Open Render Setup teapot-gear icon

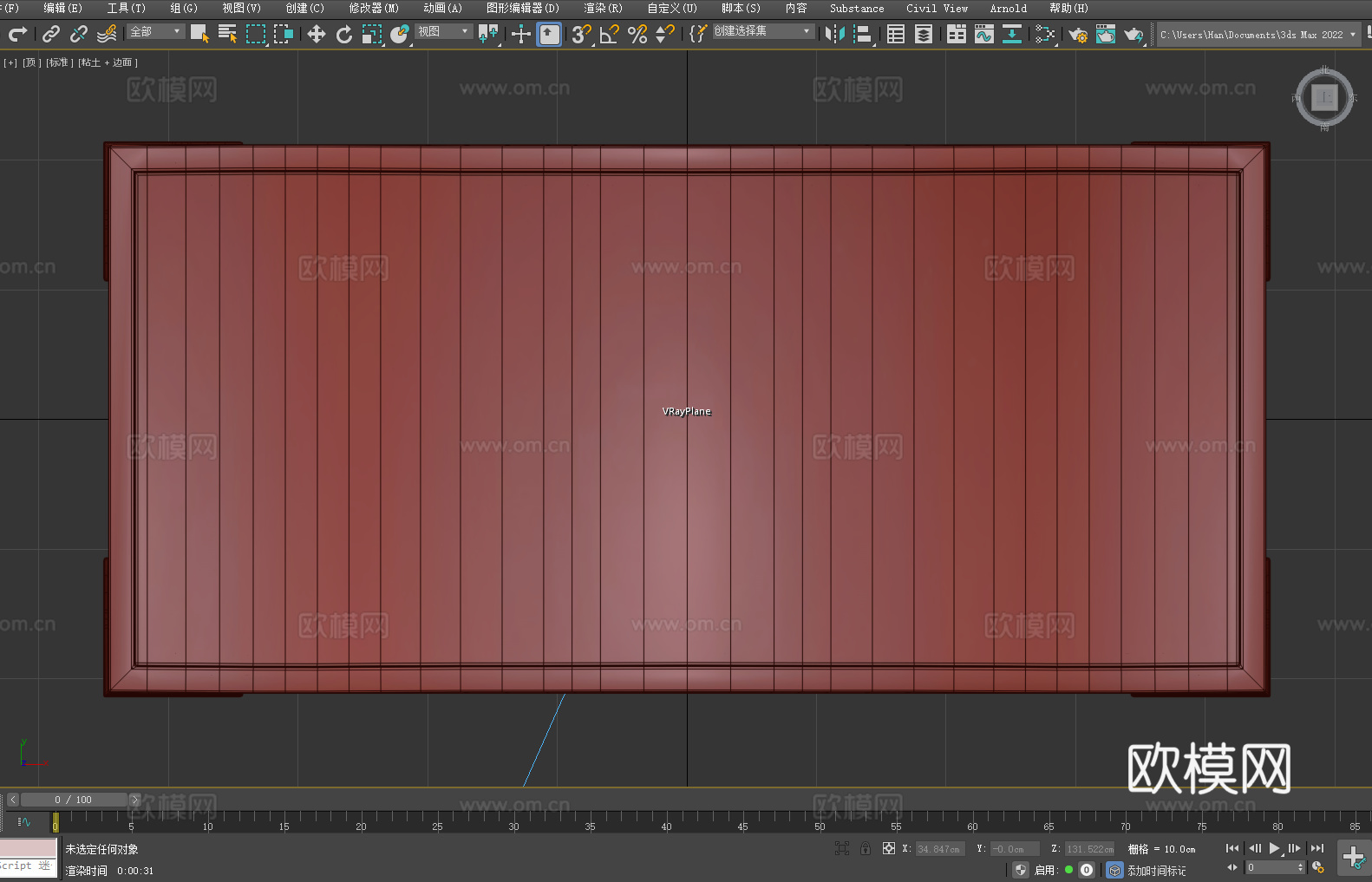[1078, 34]
